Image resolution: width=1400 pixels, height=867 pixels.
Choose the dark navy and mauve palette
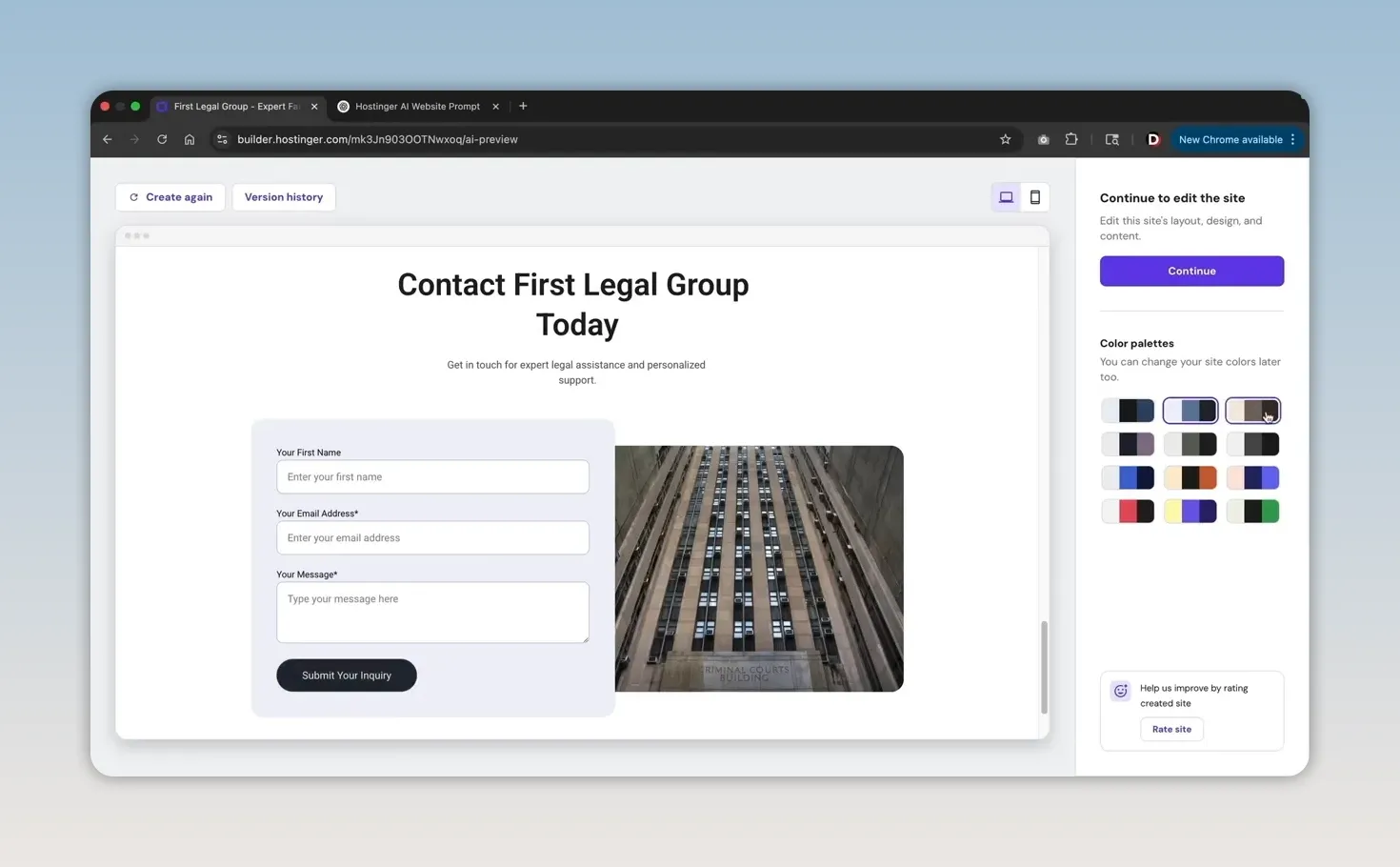click(1128, 444)
